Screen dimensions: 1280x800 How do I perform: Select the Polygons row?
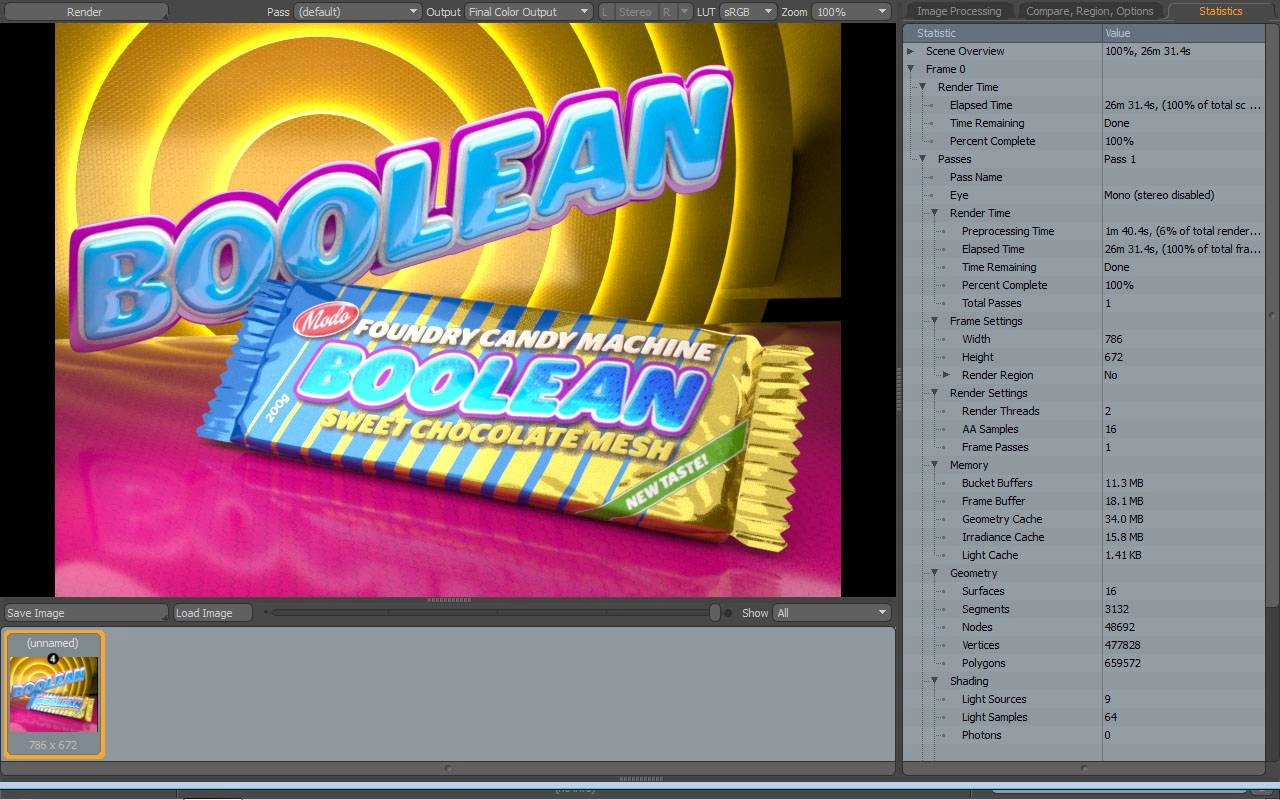tap(1084, 663)
